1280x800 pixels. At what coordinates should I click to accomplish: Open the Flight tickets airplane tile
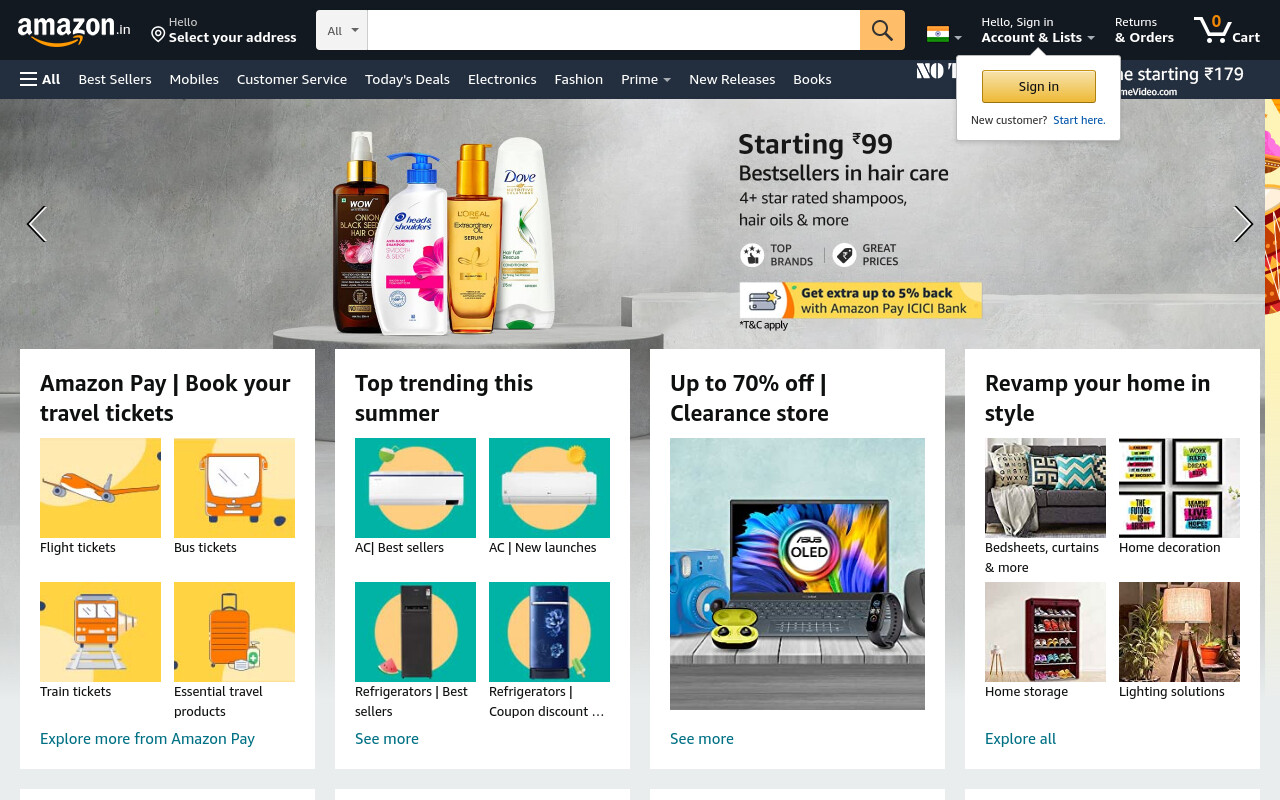pyautogui.click(x=100, y=488)
